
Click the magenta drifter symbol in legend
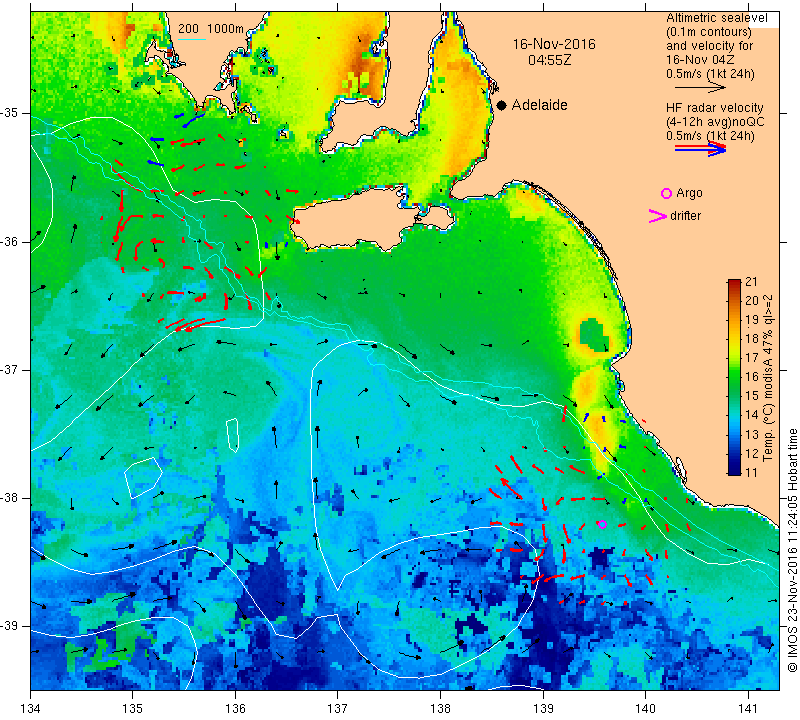coord(657,216)
